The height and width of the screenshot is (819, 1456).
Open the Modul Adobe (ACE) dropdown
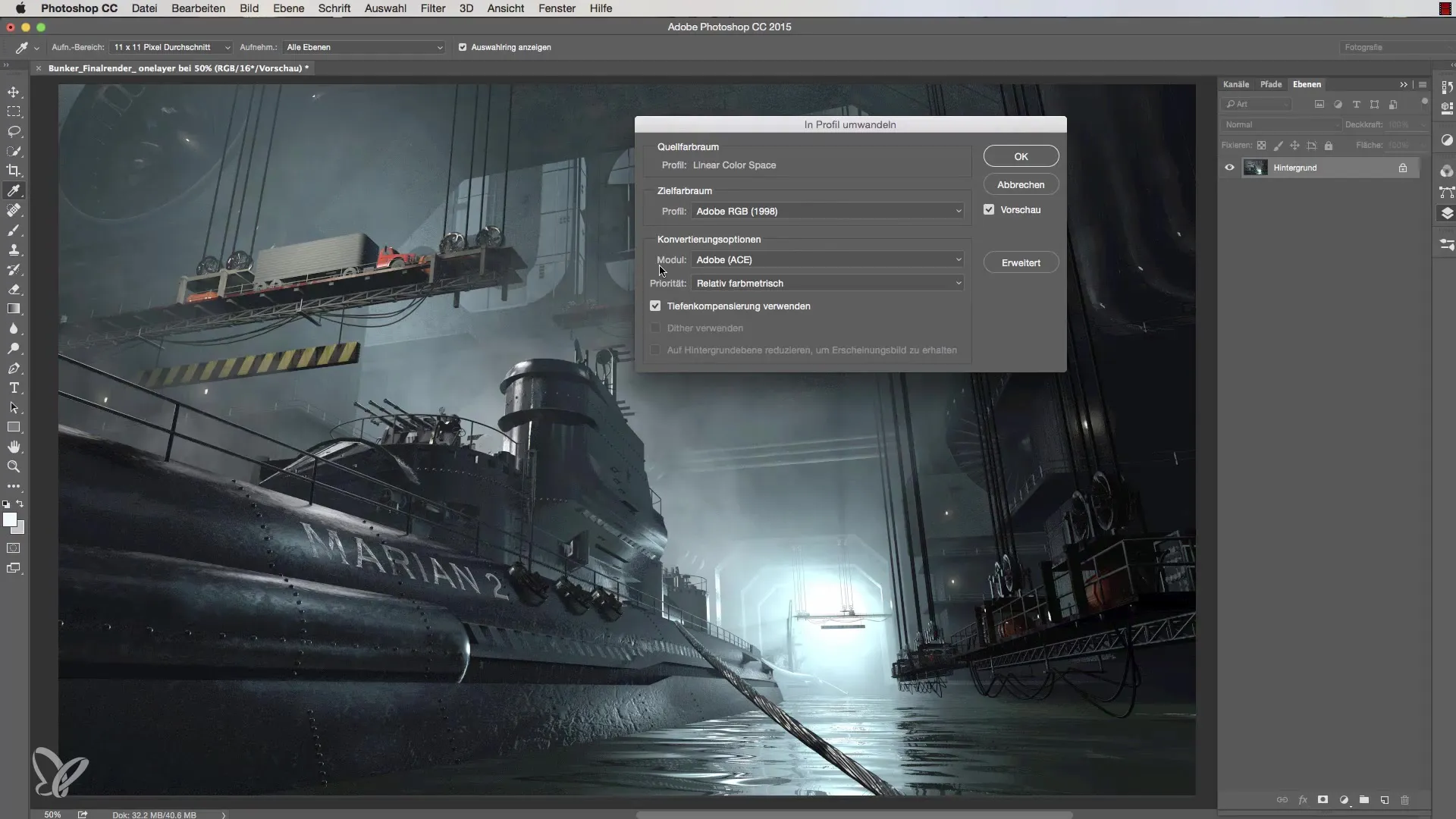pyautogui.click(x=827, y=259)
